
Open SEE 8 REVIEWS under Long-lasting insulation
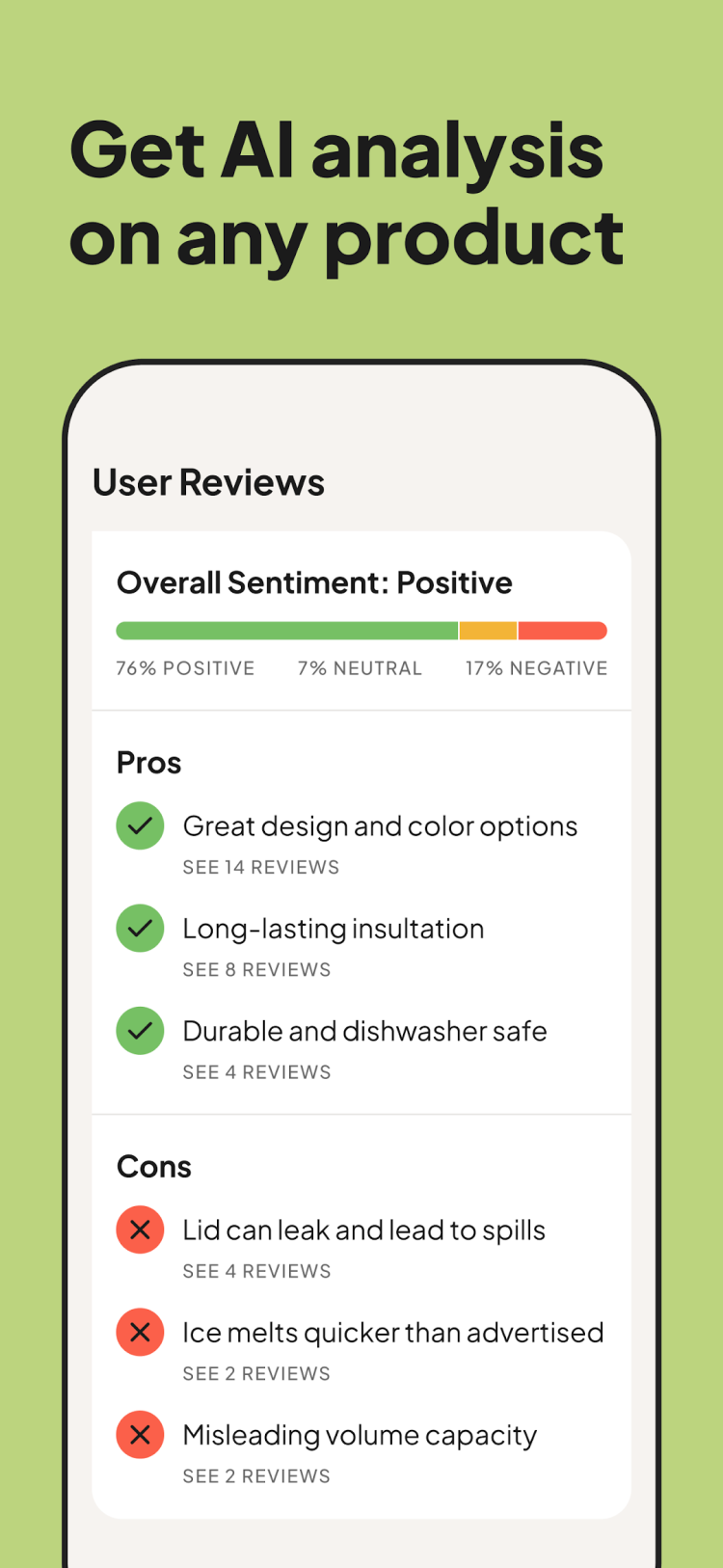(256, 970)
